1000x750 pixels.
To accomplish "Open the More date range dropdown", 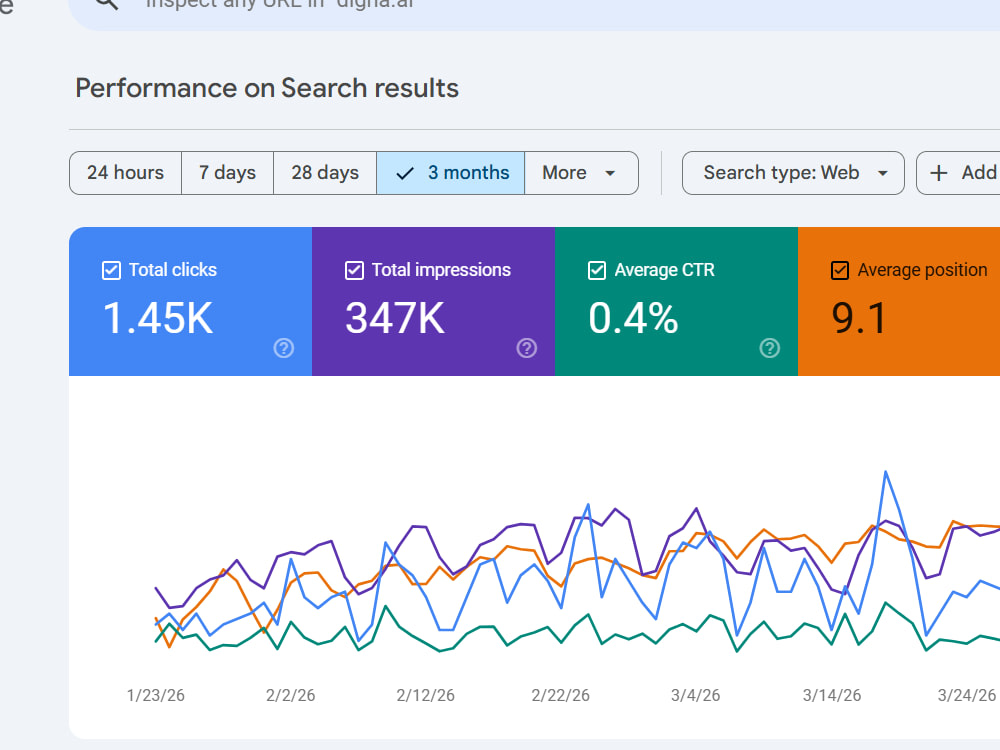I will pyautogui.click(x=581, y=173).
